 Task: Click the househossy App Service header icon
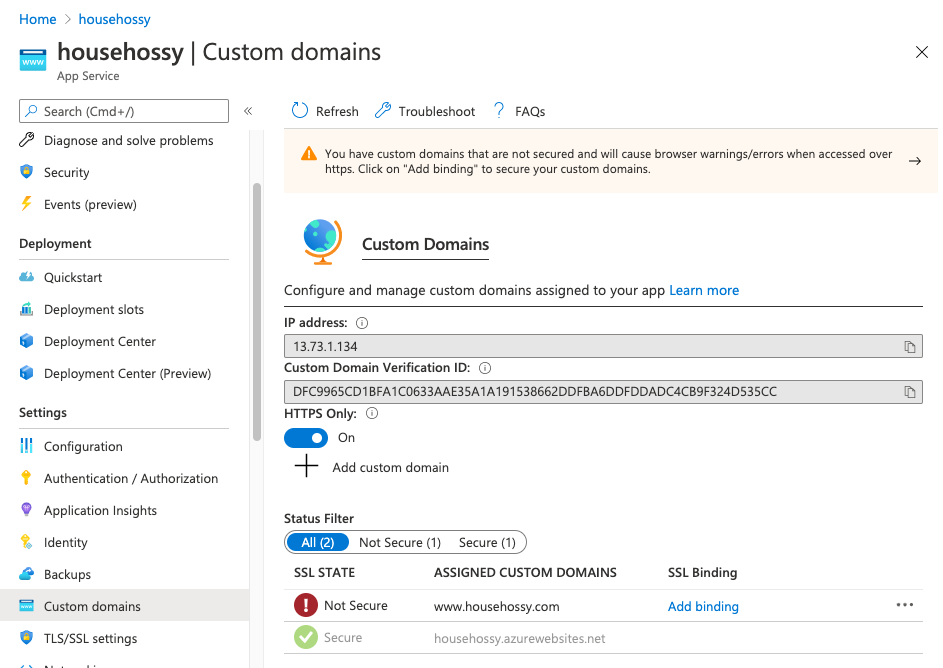point(32,60)
